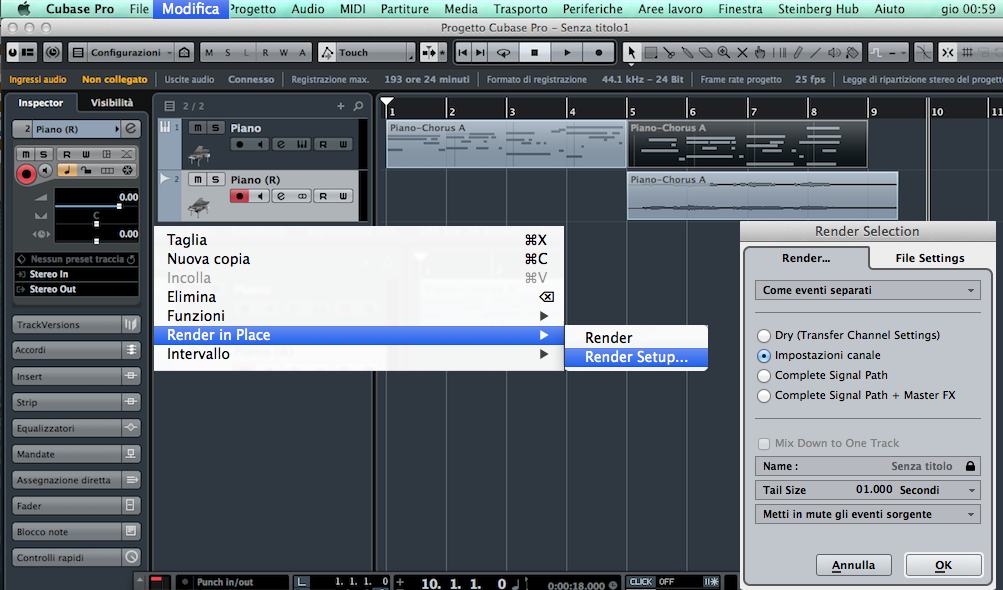Screen dimensions: 1003x590
Task: Expand the Accordi inspector section
Action: [75, 350]
